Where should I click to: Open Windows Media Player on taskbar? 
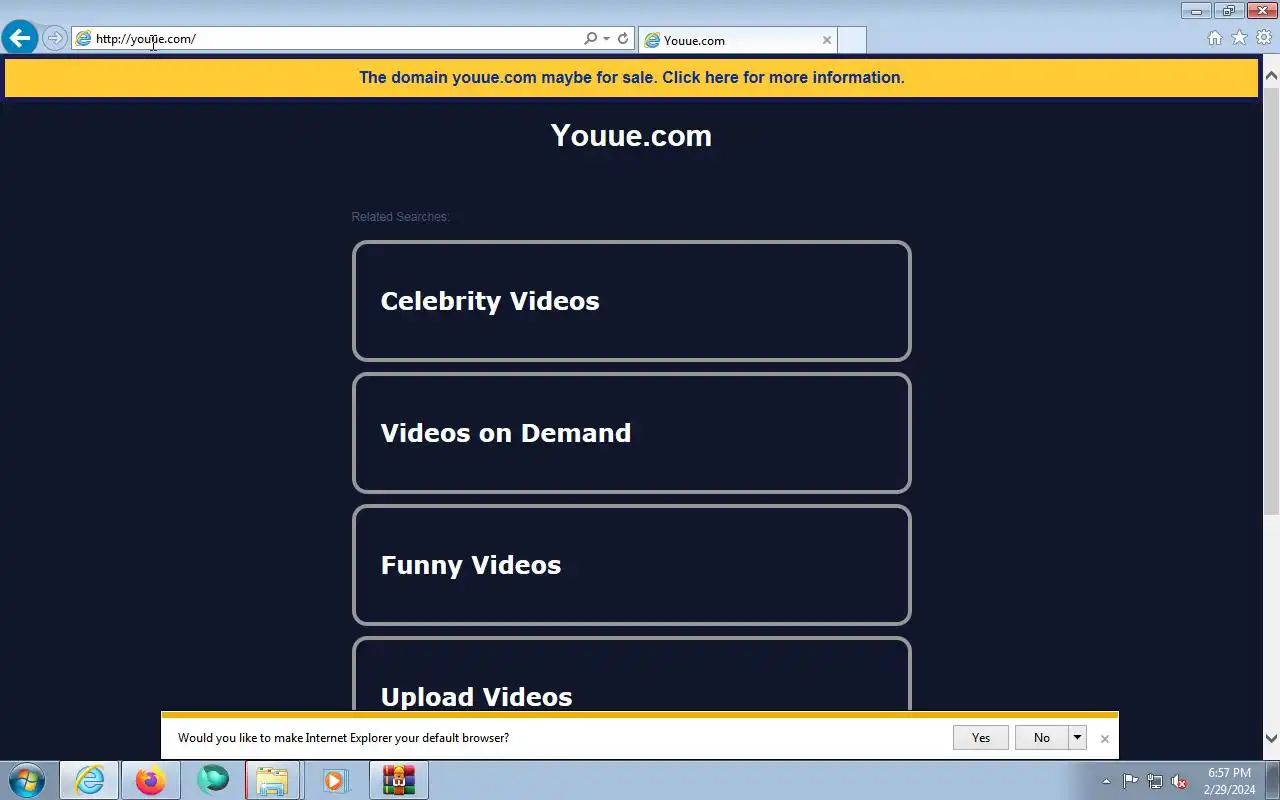click(x=336, y=780)
